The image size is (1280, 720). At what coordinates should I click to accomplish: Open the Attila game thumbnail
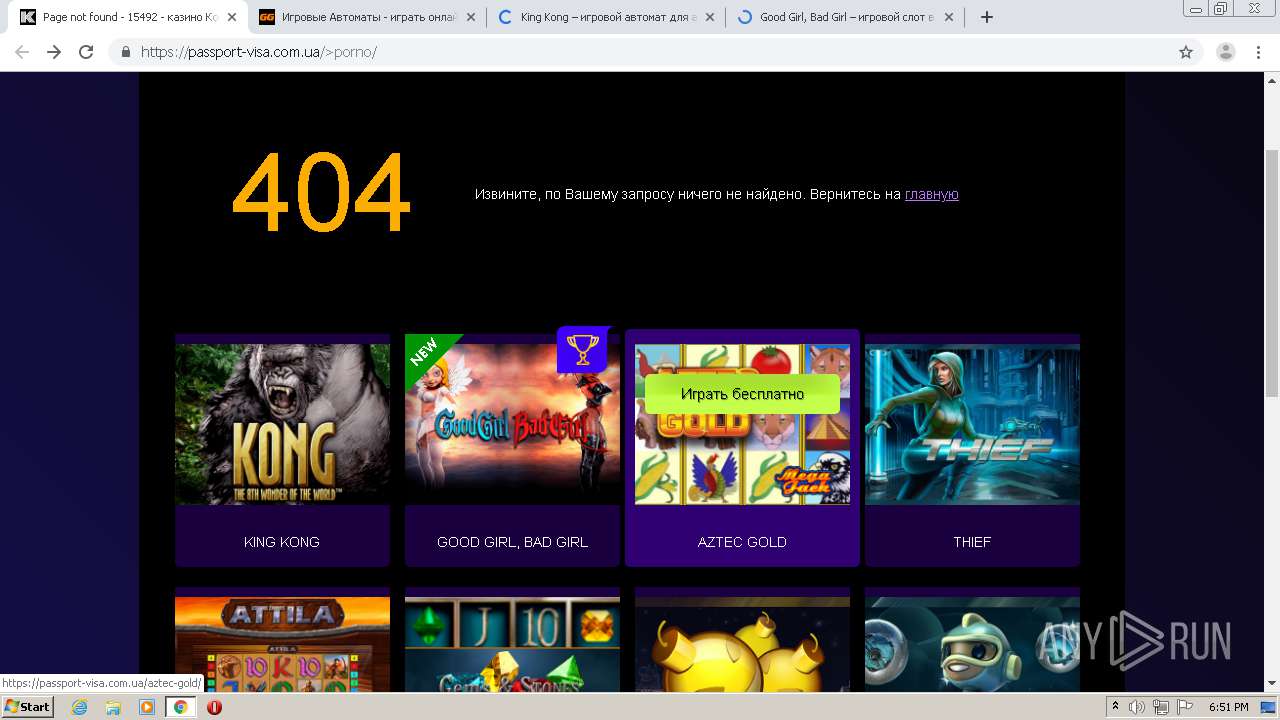282,644
